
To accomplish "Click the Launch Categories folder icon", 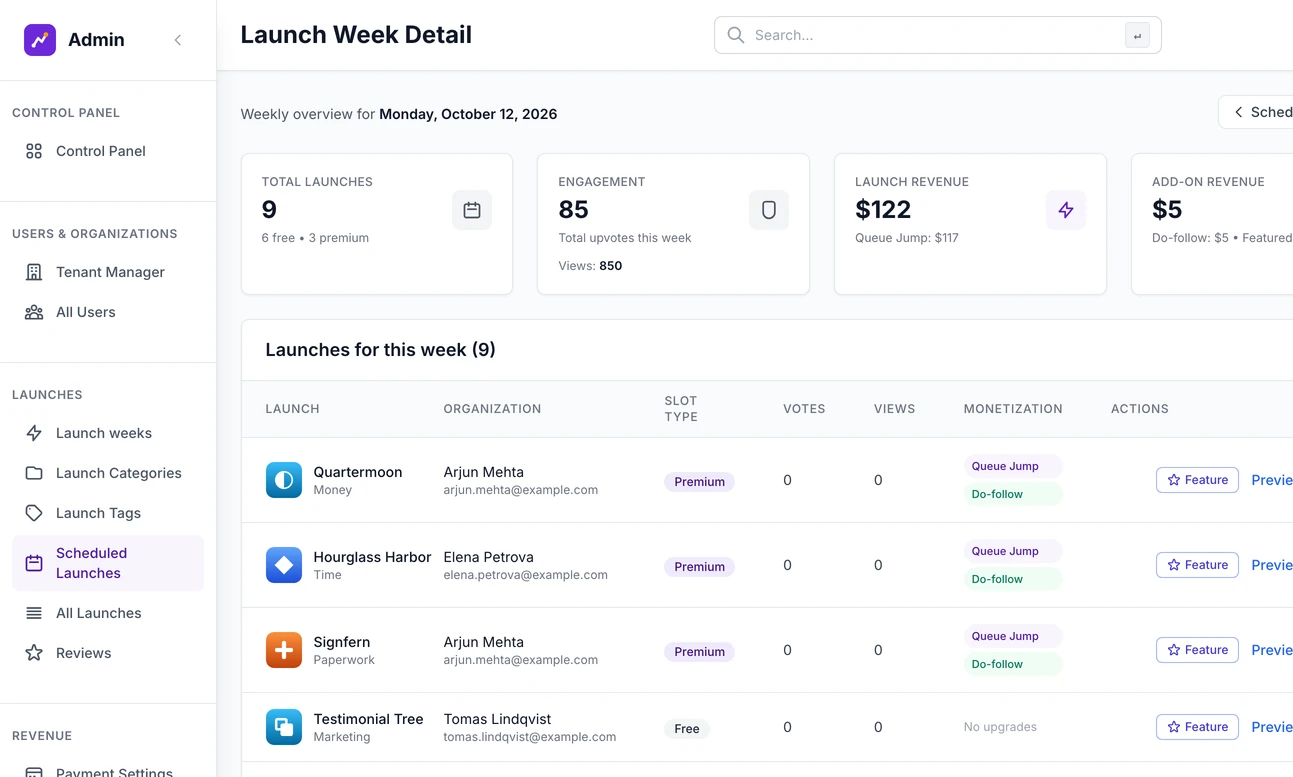I will 34,473.
